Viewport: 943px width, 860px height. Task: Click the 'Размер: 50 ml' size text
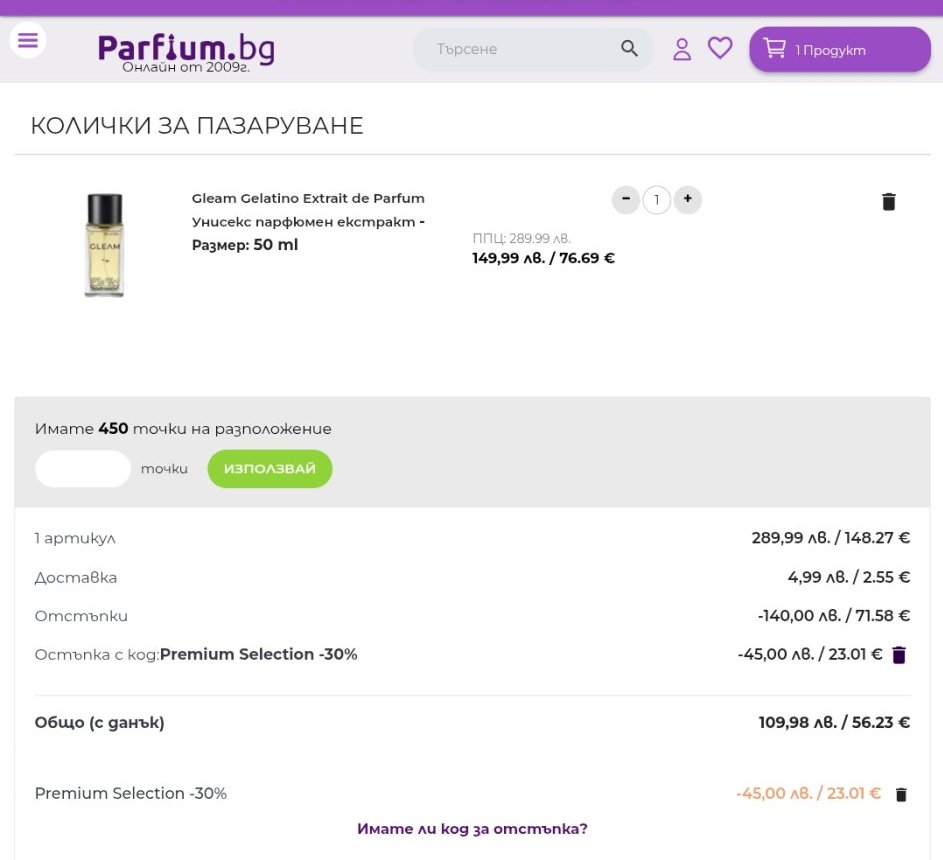245,245
